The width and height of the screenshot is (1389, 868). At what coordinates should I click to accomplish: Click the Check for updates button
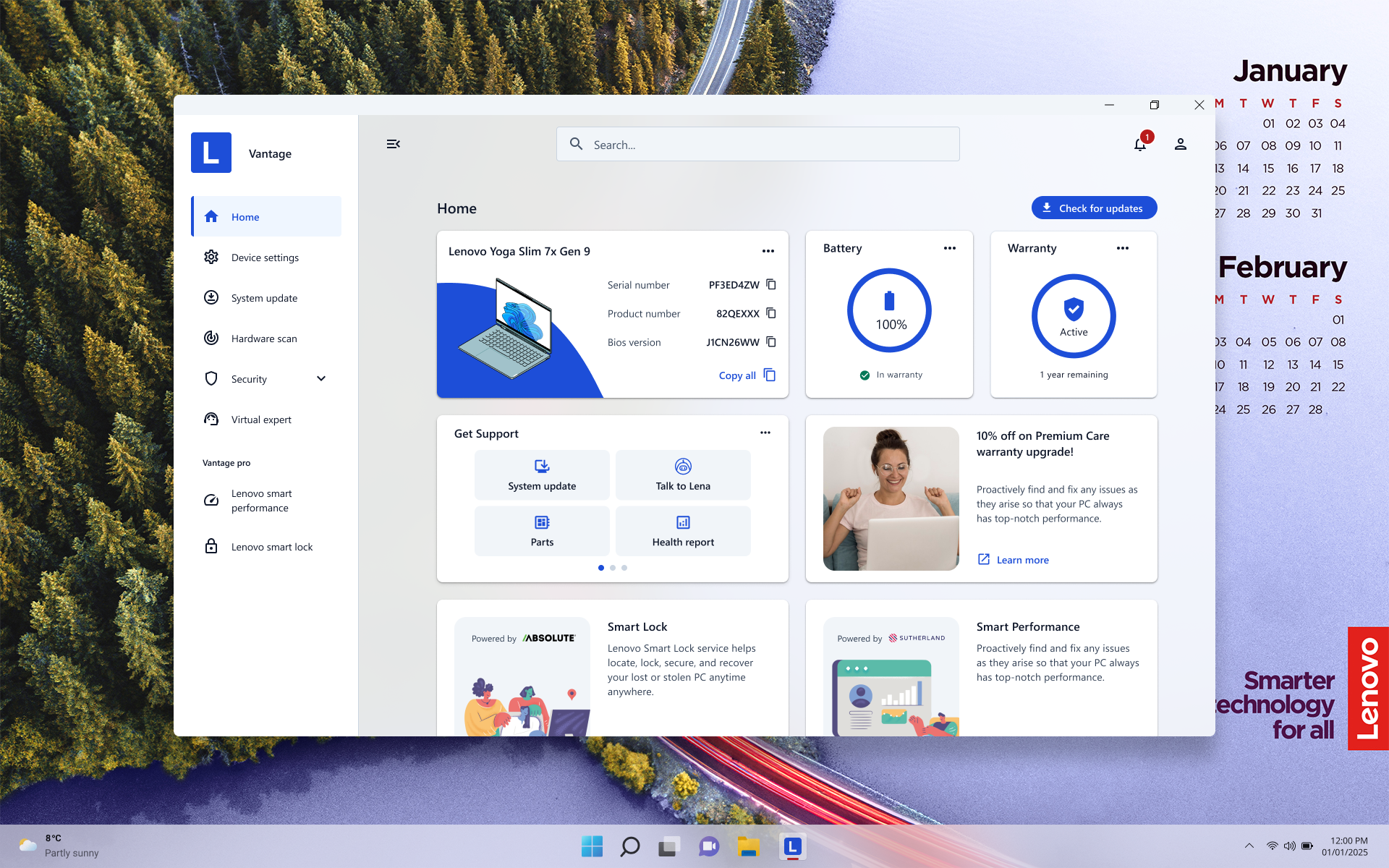point(1094,208)
